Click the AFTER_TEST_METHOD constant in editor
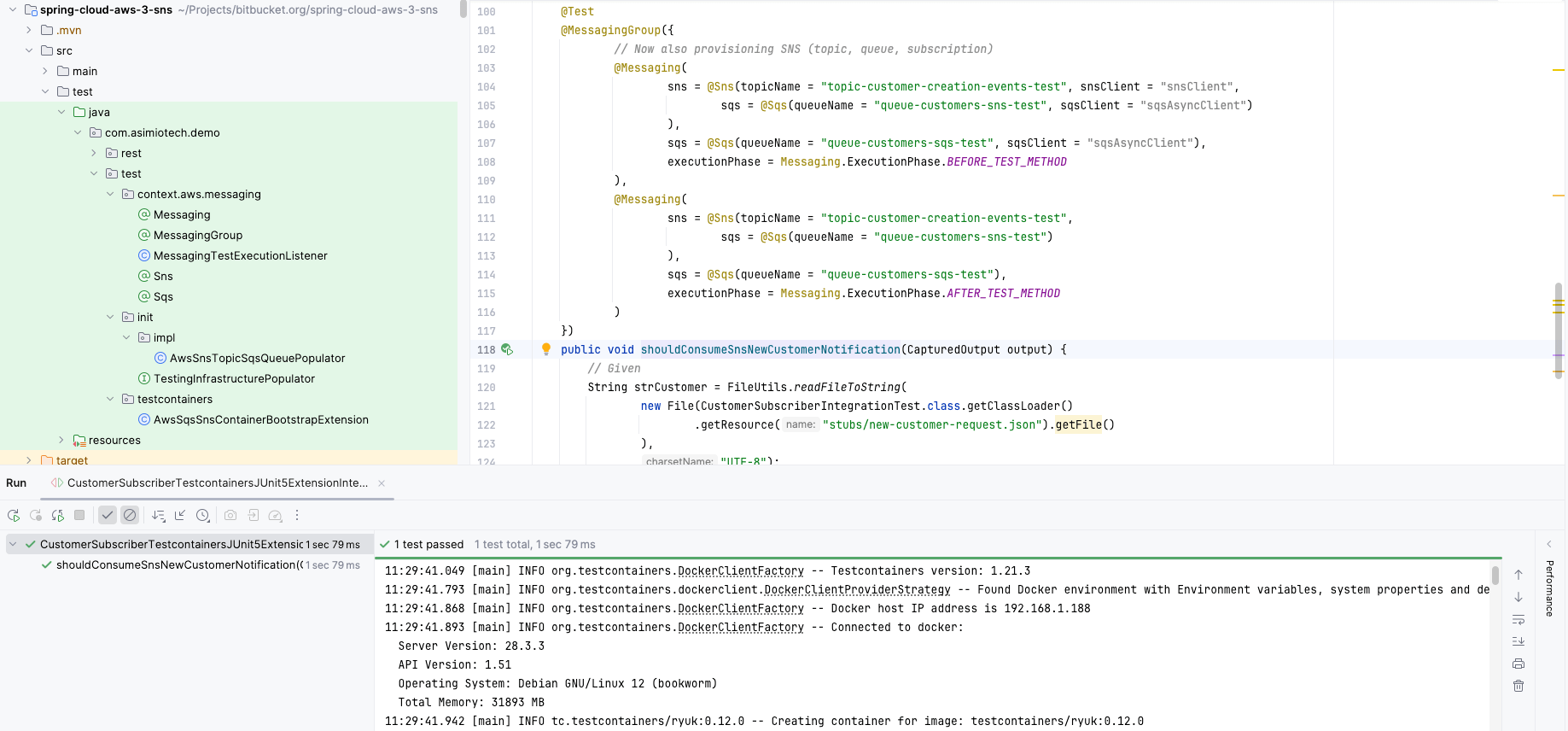Image resolution: width=1568 pixels, height=731 pixels. (1003, 293)
